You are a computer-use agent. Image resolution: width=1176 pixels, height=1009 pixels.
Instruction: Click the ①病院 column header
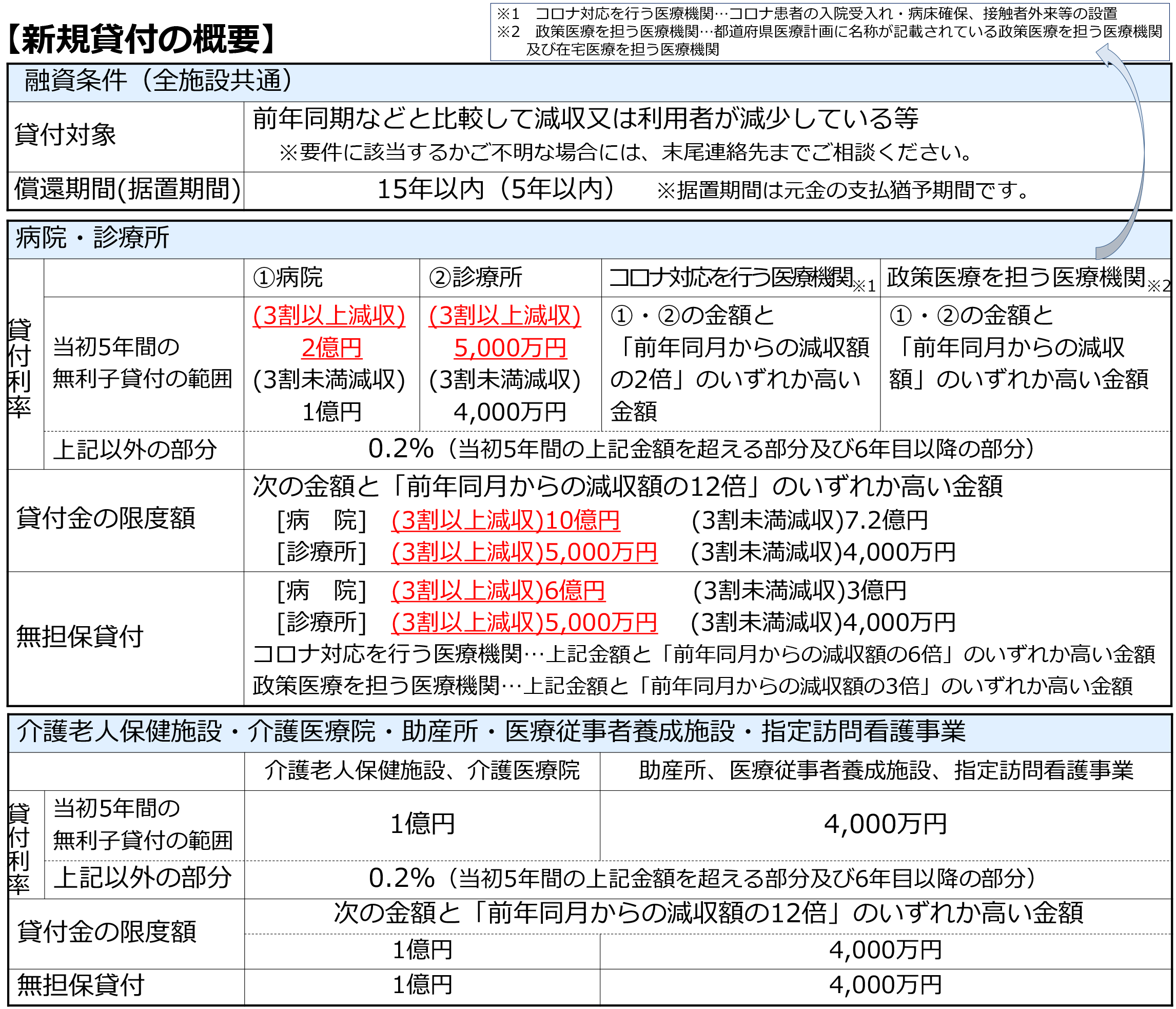[288, 278]
